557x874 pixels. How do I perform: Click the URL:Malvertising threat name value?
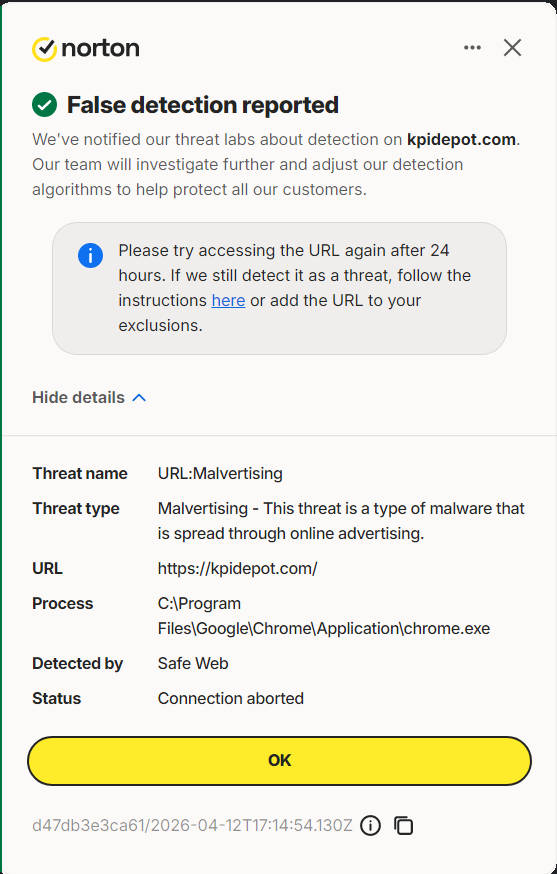pyautogui.click(x=220, y=473)
